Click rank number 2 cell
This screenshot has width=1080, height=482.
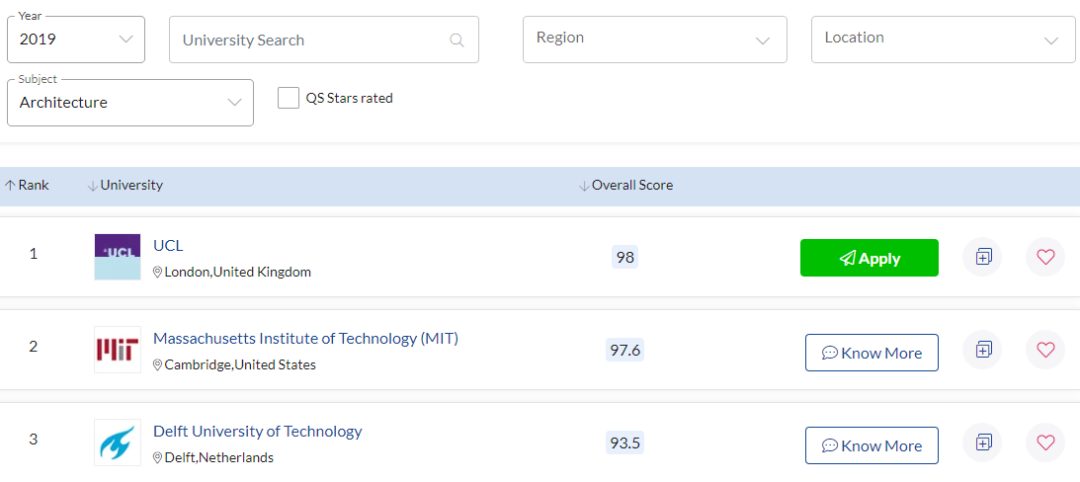(x=33, y=346)
